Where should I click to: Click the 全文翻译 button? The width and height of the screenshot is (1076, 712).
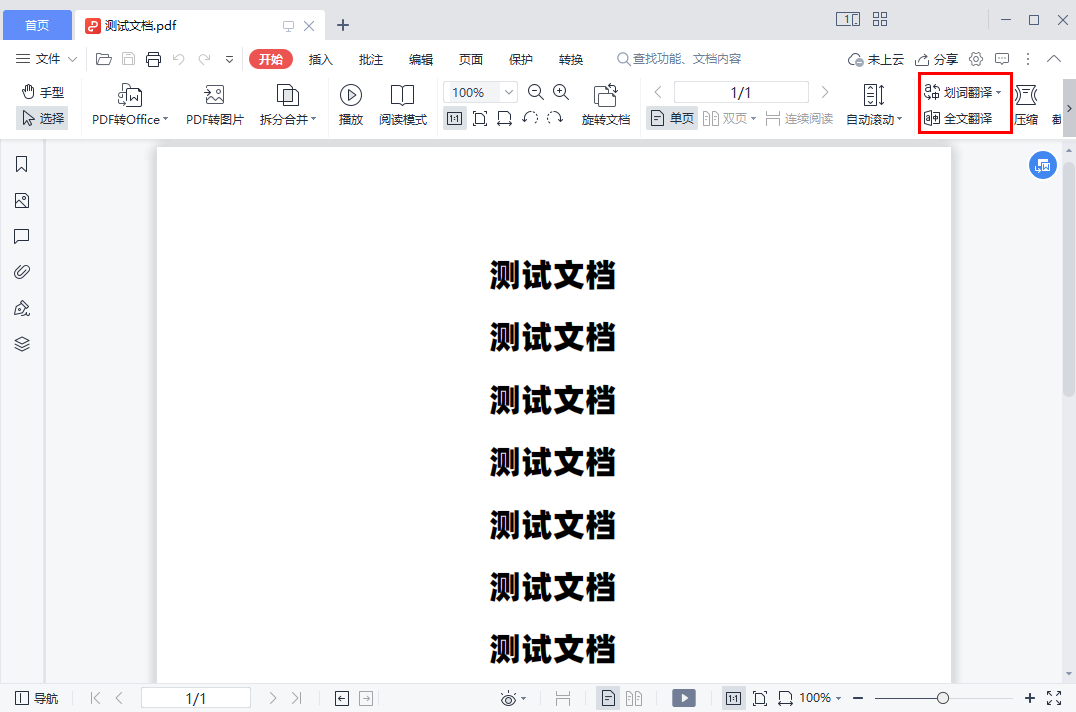958,118
